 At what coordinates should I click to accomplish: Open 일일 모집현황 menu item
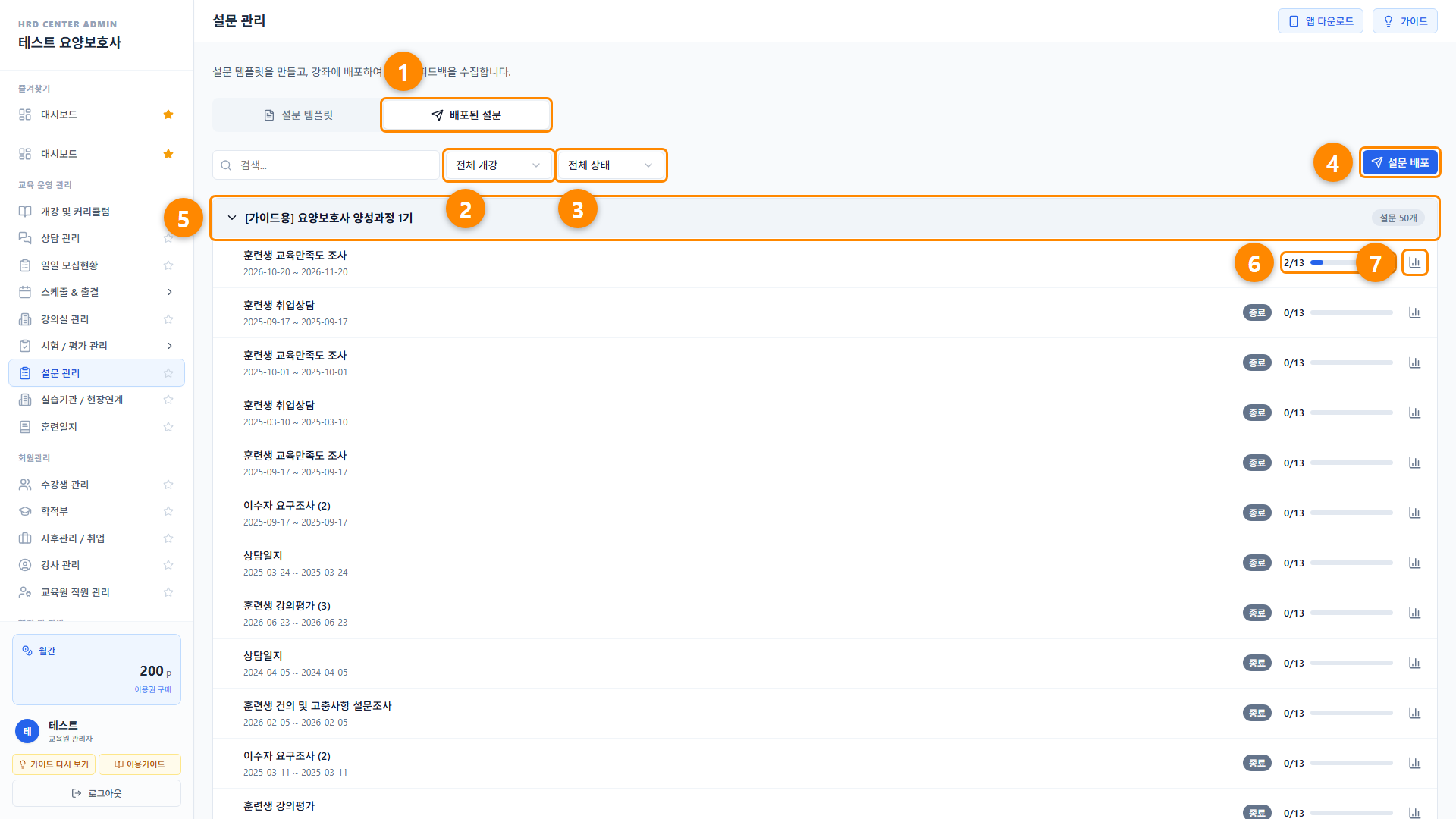(x=96, y=265)
